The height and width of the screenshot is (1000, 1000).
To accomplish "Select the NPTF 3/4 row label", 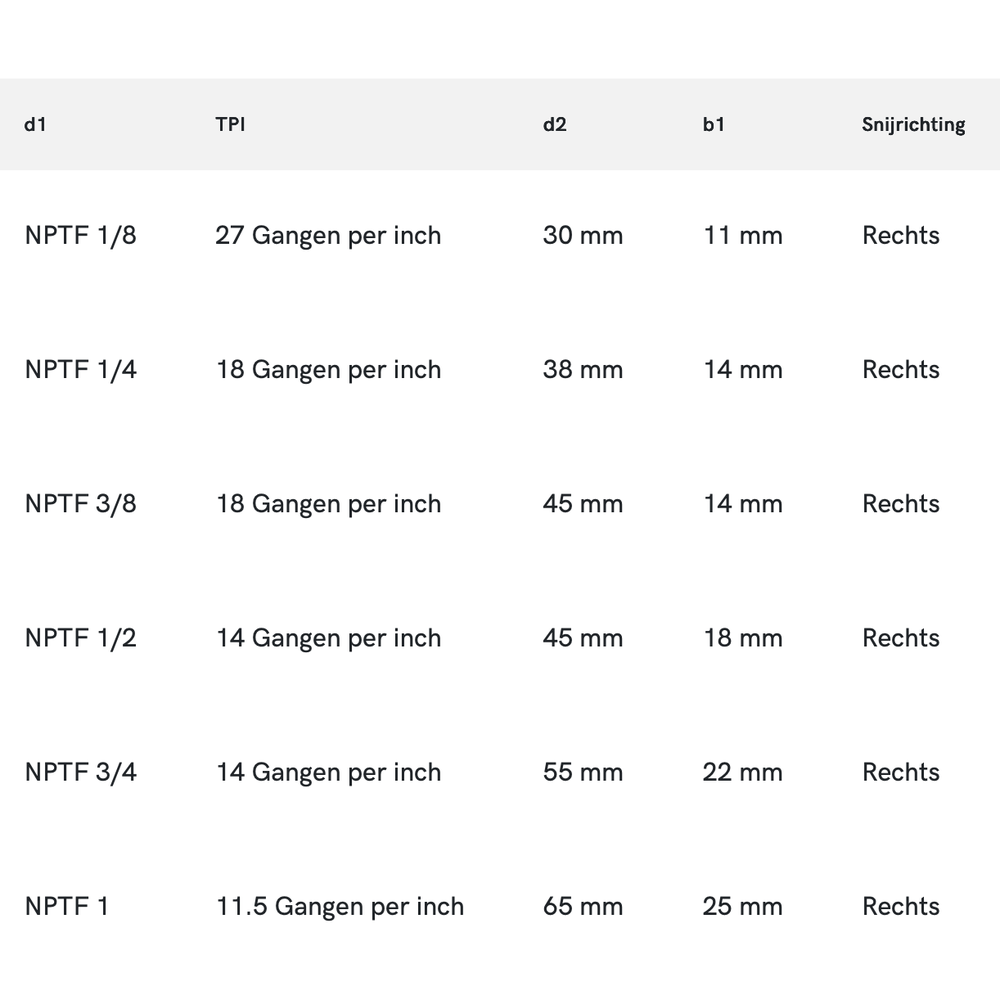I will [x=80, y=772].
